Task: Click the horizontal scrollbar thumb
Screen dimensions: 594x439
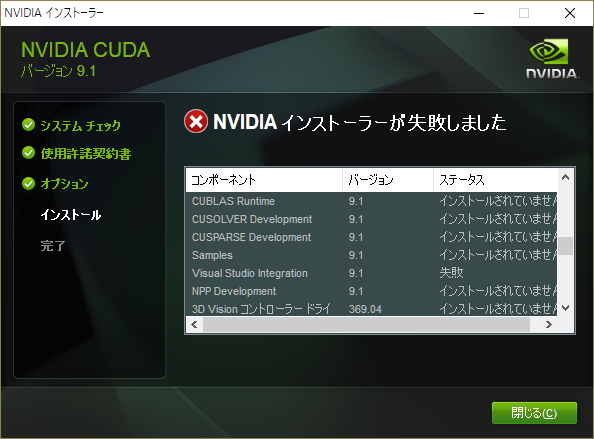Action: (366, 325)
